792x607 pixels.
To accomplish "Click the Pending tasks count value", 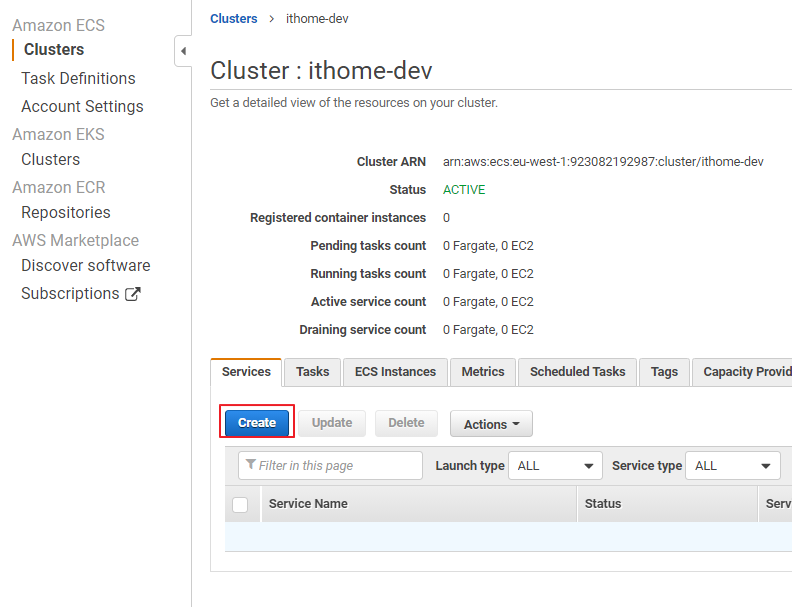I will point(488,246).
